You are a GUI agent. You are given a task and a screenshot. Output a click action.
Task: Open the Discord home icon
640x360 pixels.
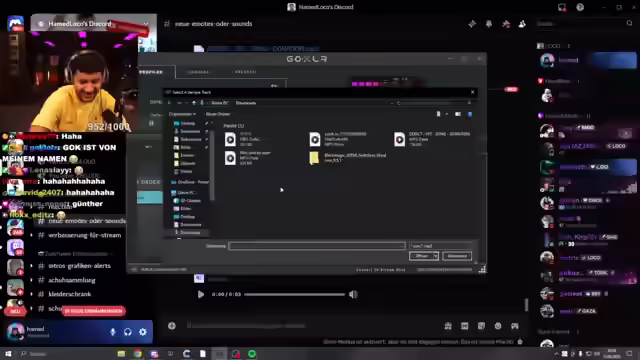16,23
